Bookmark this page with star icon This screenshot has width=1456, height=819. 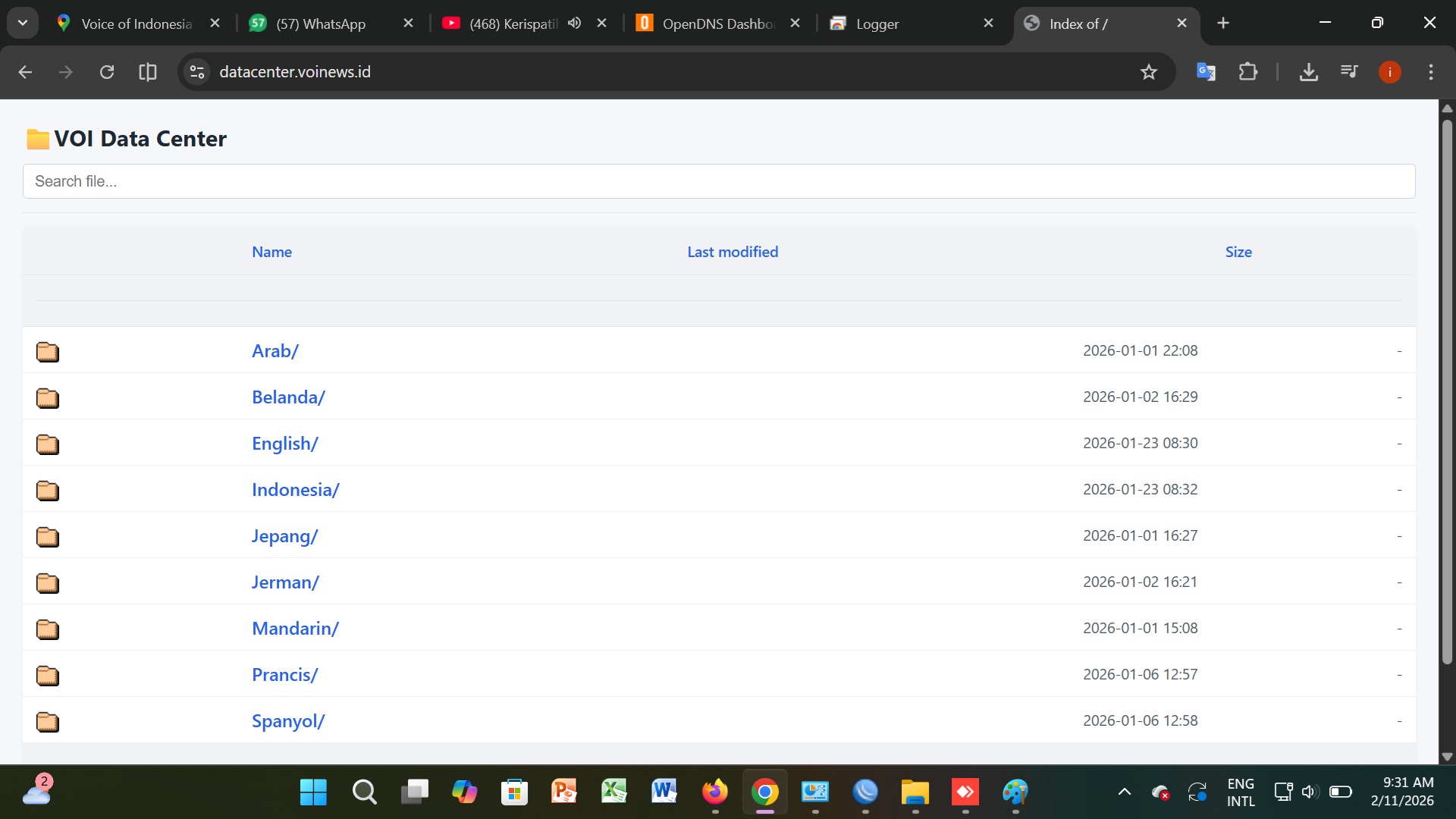pos(1149,72)
